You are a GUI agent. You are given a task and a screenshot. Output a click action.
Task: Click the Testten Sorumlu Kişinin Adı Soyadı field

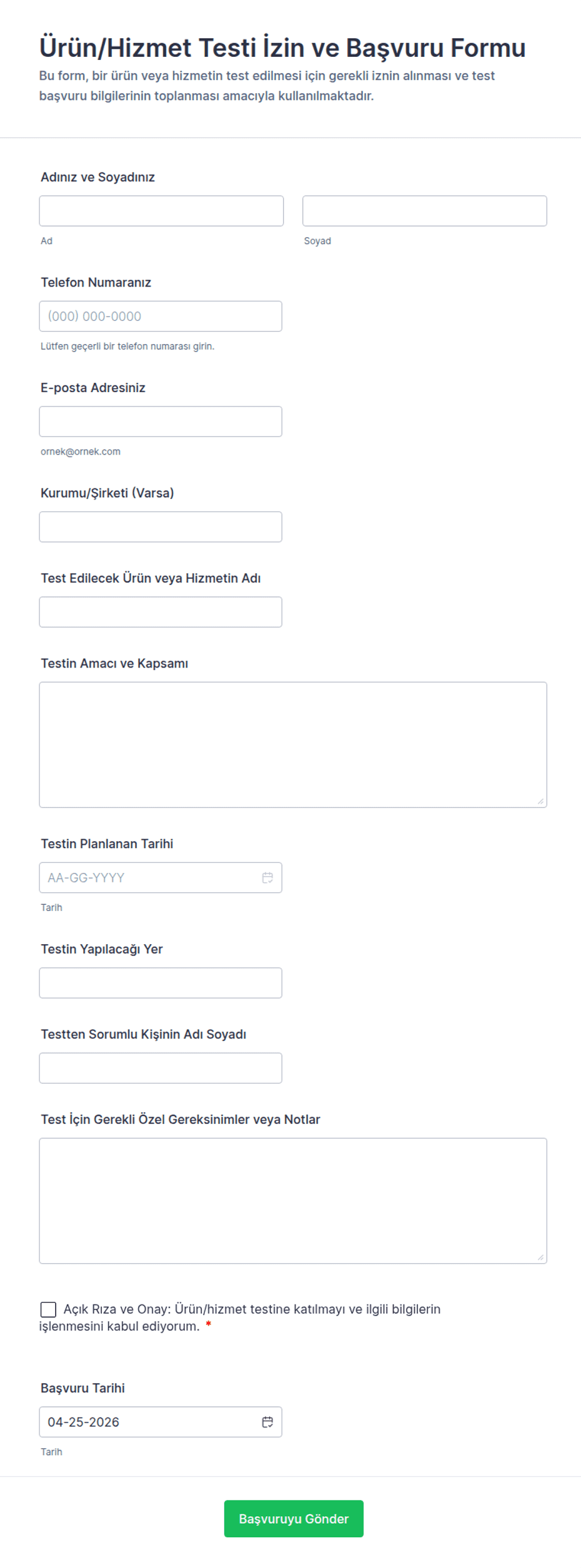tap(161, 1068)
